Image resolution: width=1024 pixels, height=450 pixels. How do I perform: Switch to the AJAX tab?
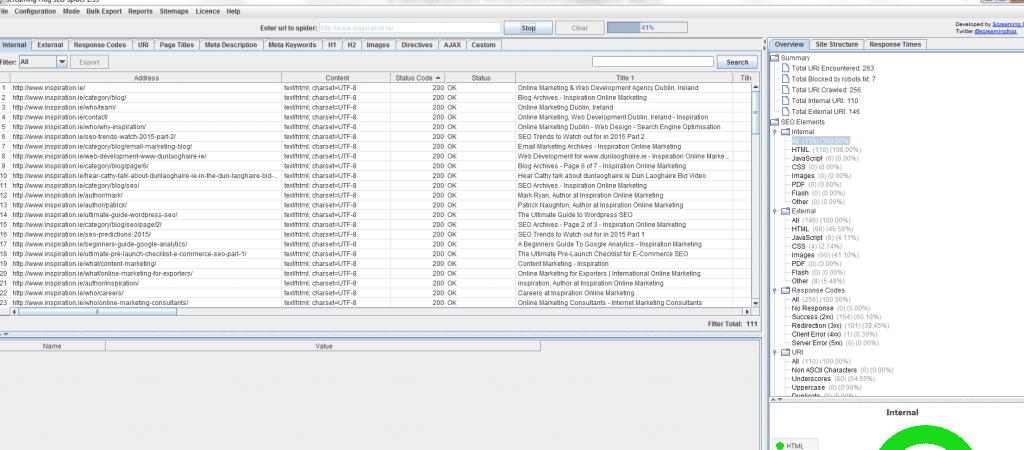[452, 45]
